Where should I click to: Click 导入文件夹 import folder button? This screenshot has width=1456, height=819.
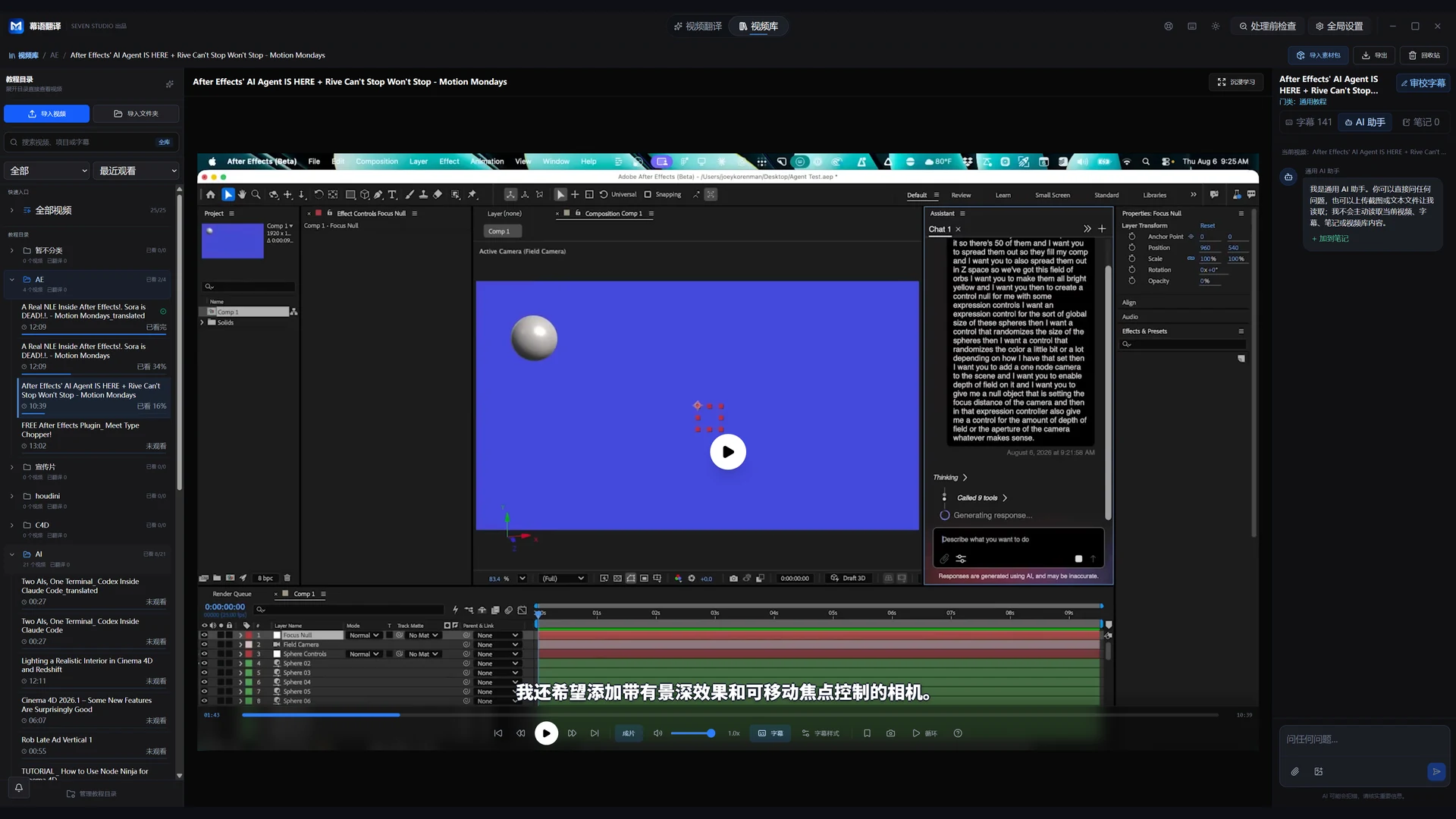[x=136, y=114]
